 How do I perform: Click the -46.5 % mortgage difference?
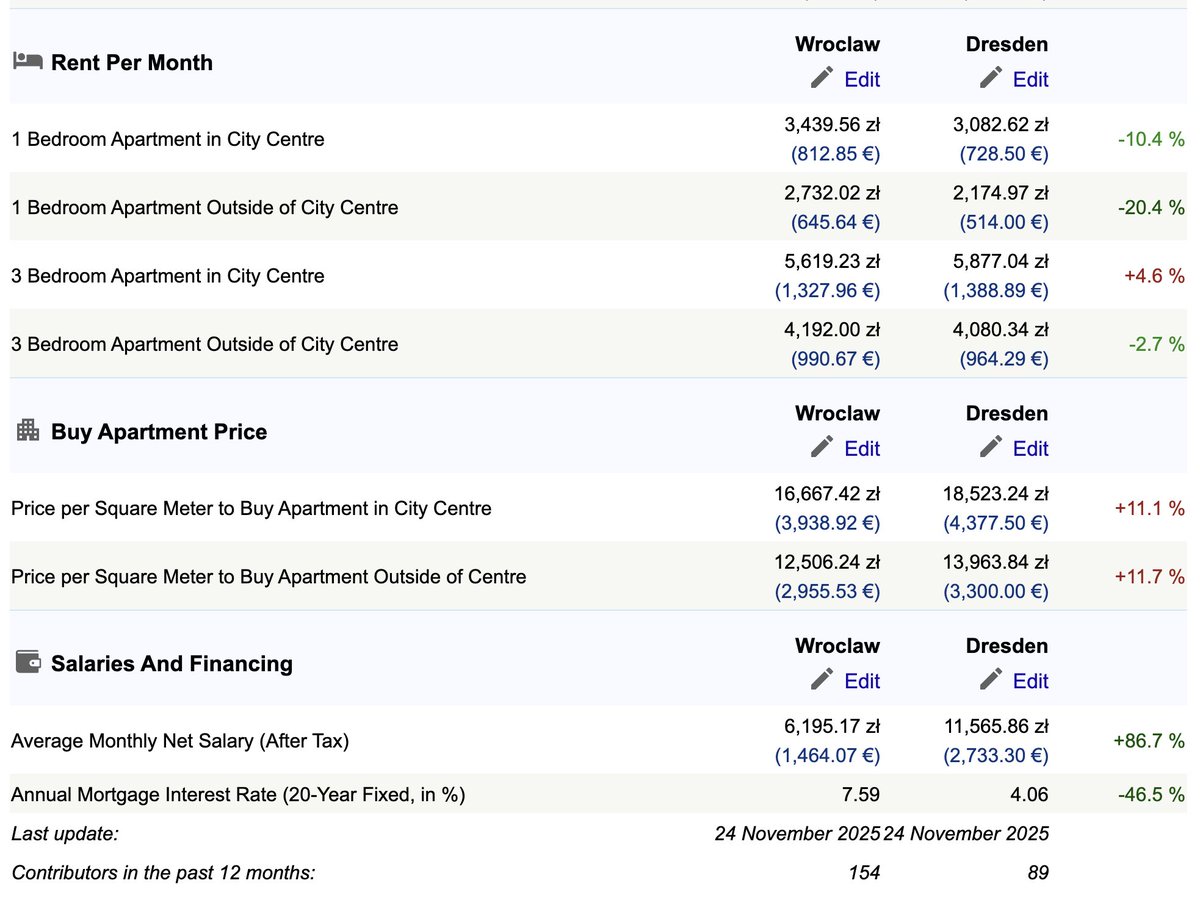tap(1151, 795)
